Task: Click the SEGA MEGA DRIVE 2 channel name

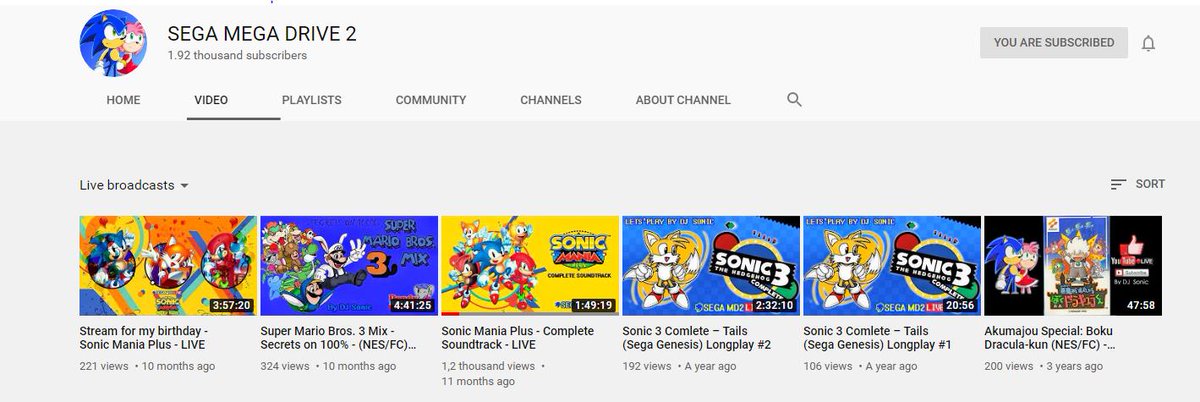Action: click(262, 34)
